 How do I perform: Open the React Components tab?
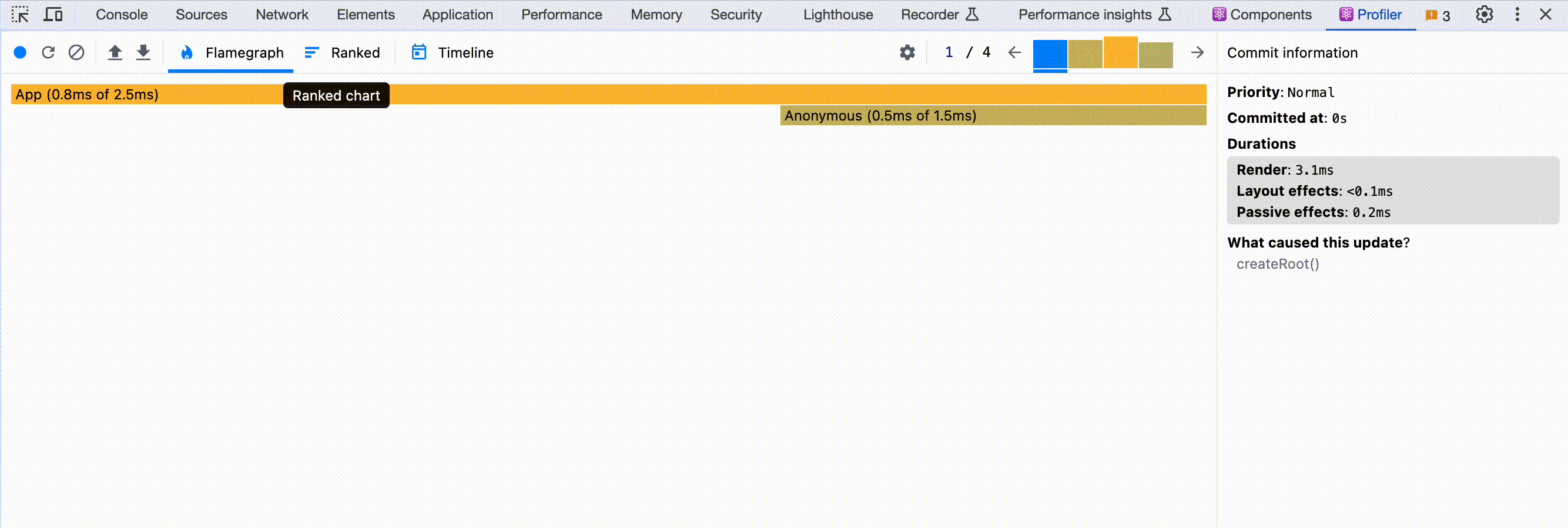1262,15
